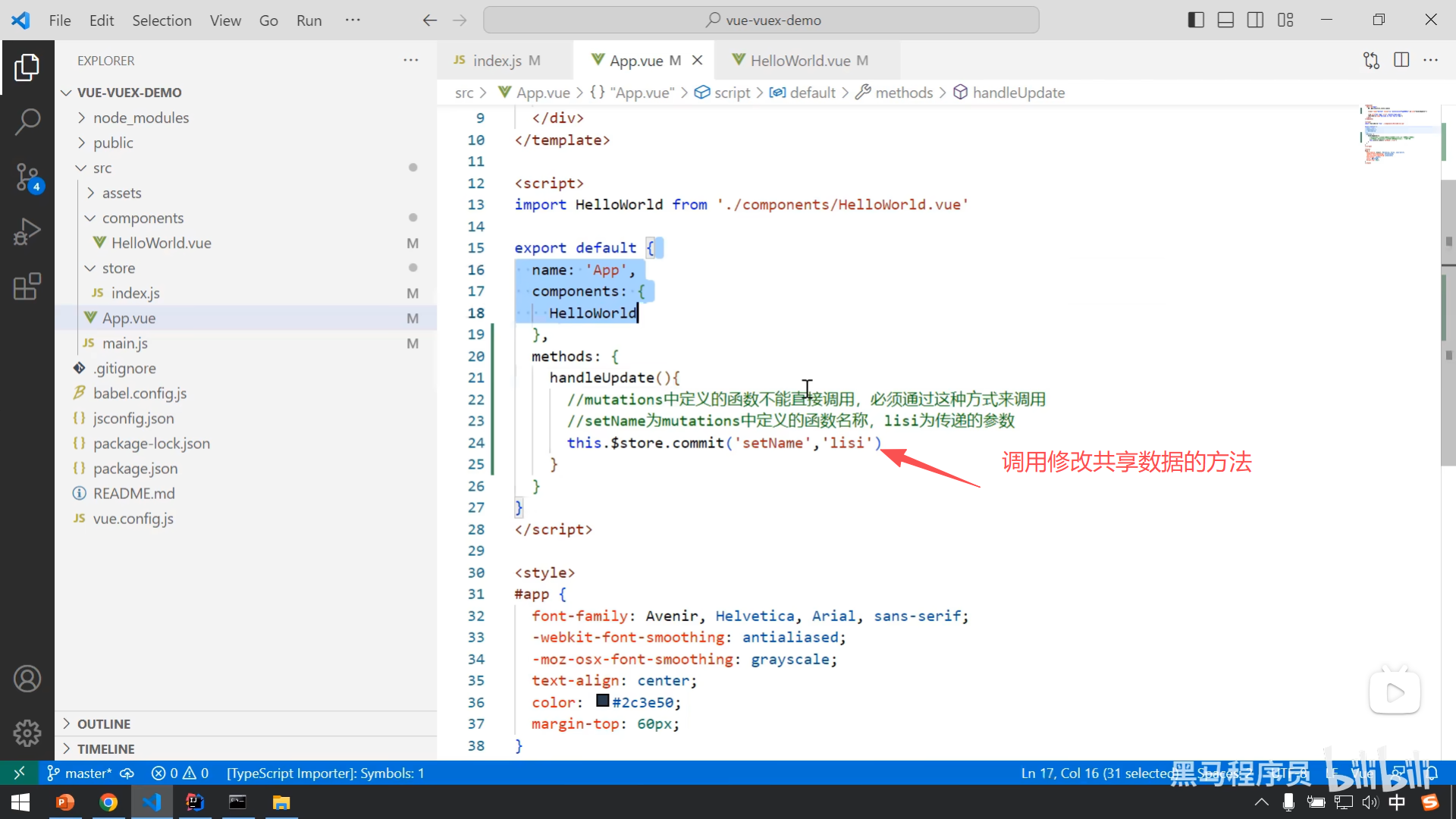Click the #2c3e50 color swatch
This screenshot has height=819, width=1456.
tap(603, 701)
